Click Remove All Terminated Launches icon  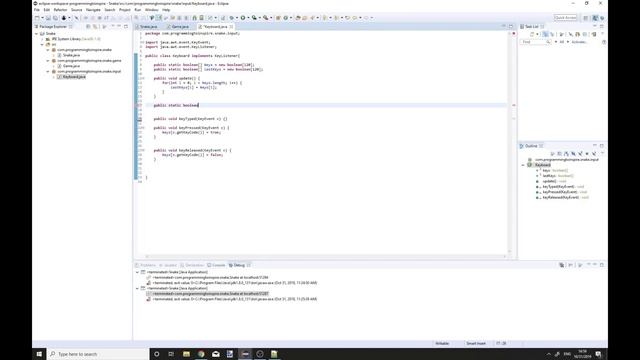pyautogui.click(x=562, y=265)
